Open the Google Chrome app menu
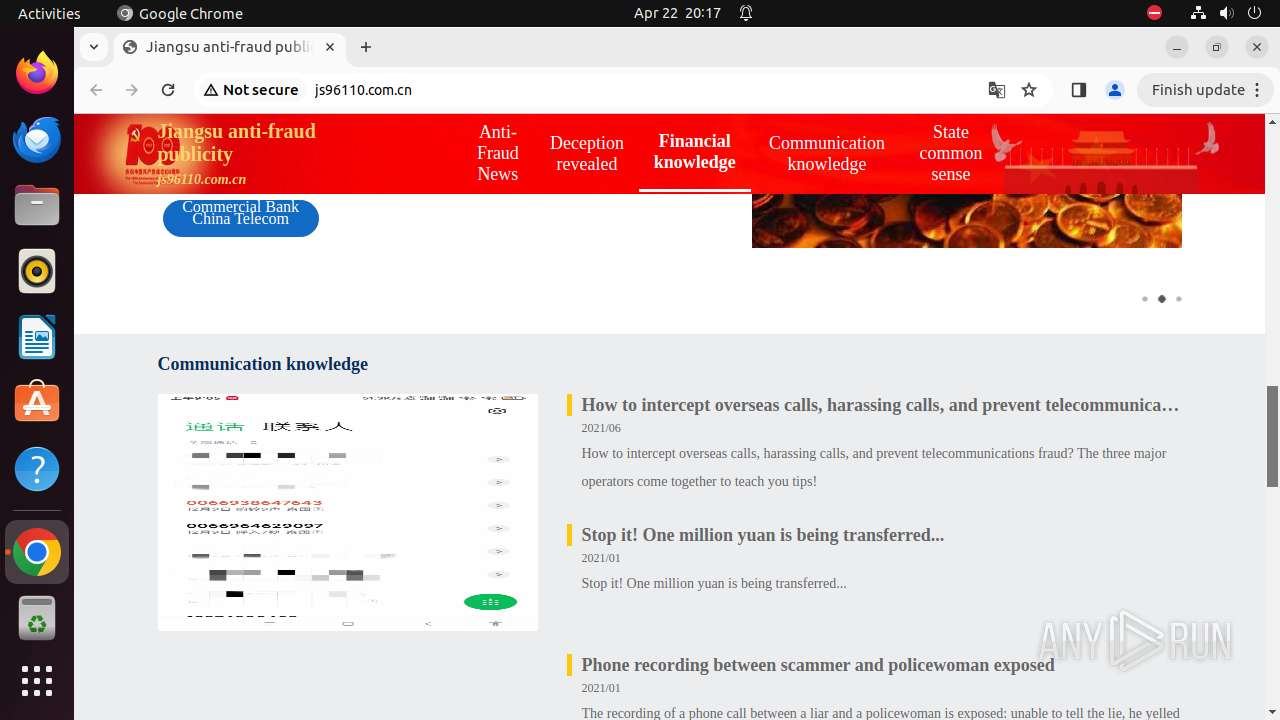The height and width of the screenshot is (720, 1280). [180, 13]
